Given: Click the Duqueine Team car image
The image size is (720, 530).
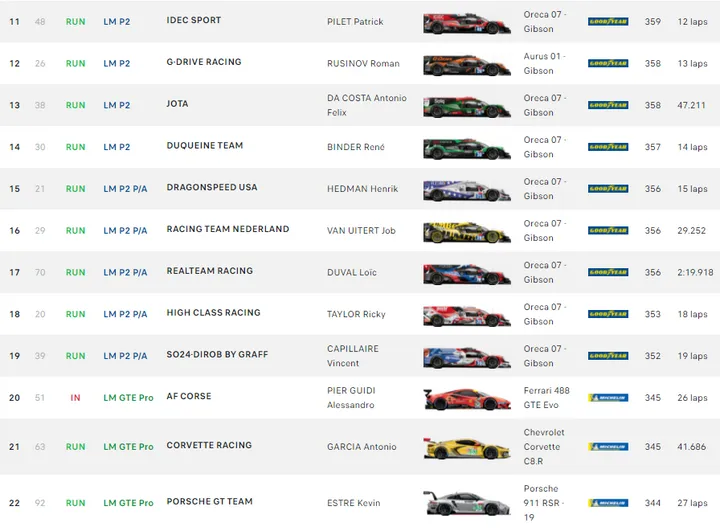Looking at the screenshot, I should coord(467,148).
